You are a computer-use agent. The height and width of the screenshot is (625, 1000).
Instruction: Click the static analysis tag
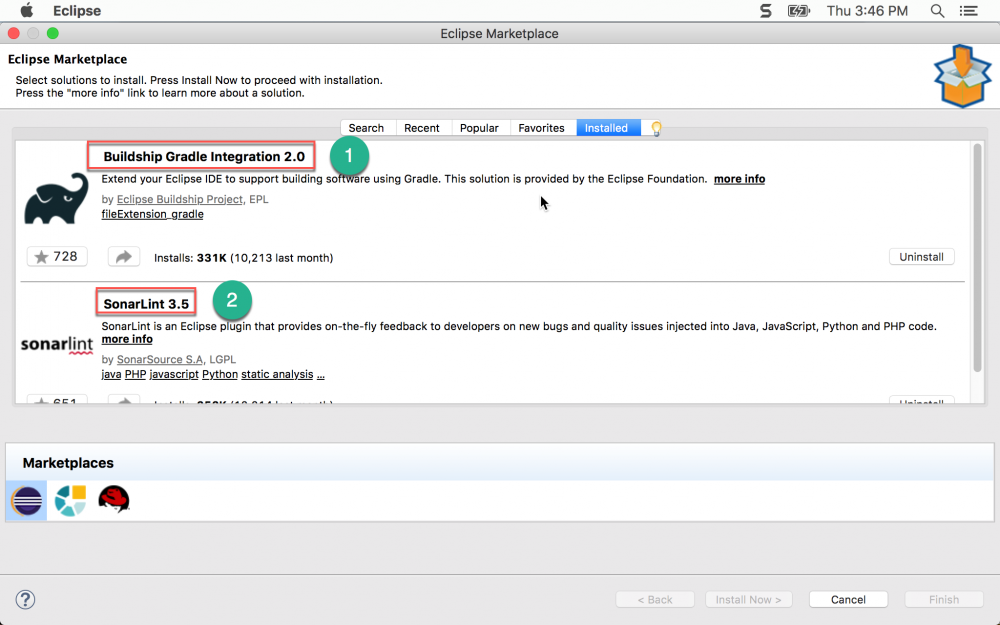click(x=277, y=374)
